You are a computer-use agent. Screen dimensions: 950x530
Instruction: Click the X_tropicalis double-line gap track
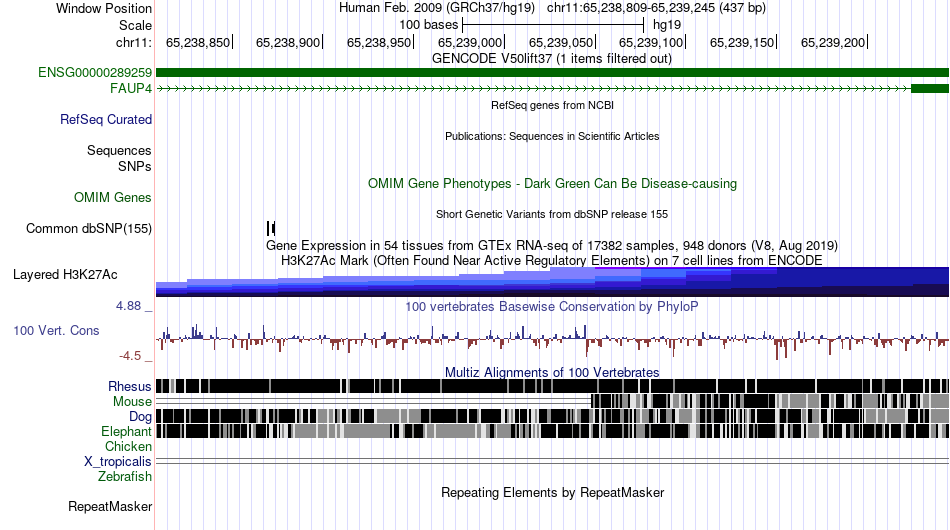click(x=552, y=462)
